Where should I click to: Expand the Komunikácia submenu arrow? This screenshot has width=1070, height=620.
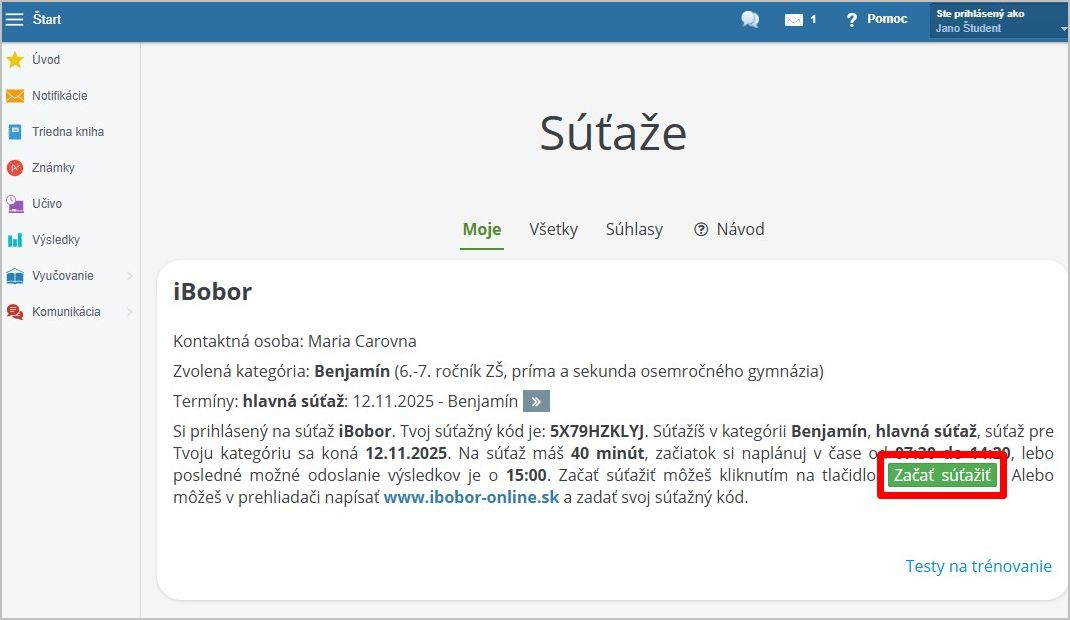click(x=129, y=312)
